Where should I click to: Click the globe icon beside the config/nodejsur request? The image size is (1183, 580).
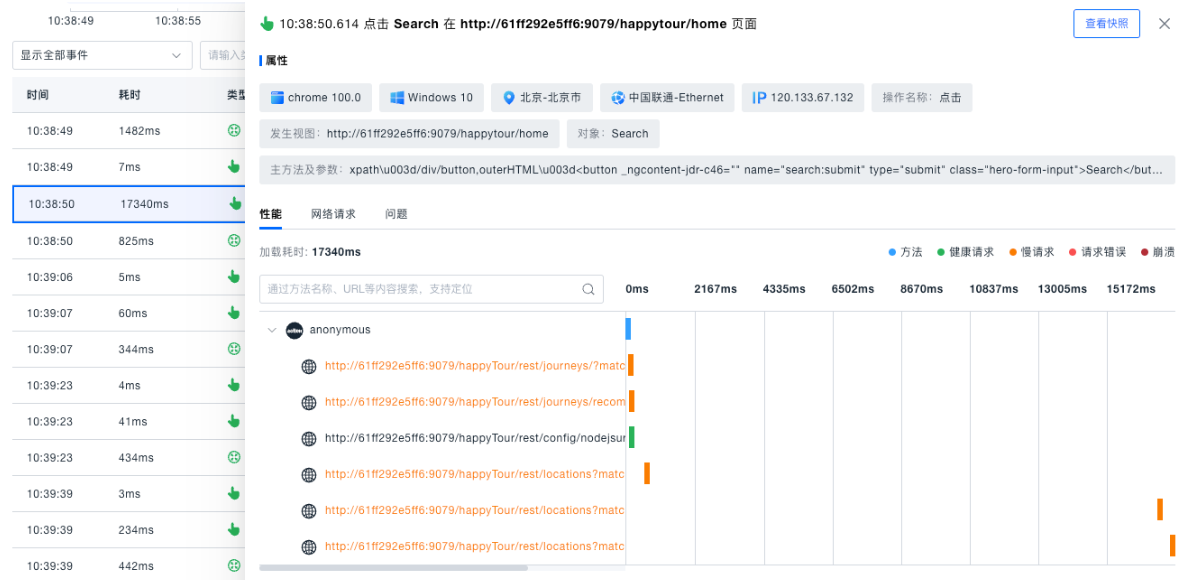(309, 438)
